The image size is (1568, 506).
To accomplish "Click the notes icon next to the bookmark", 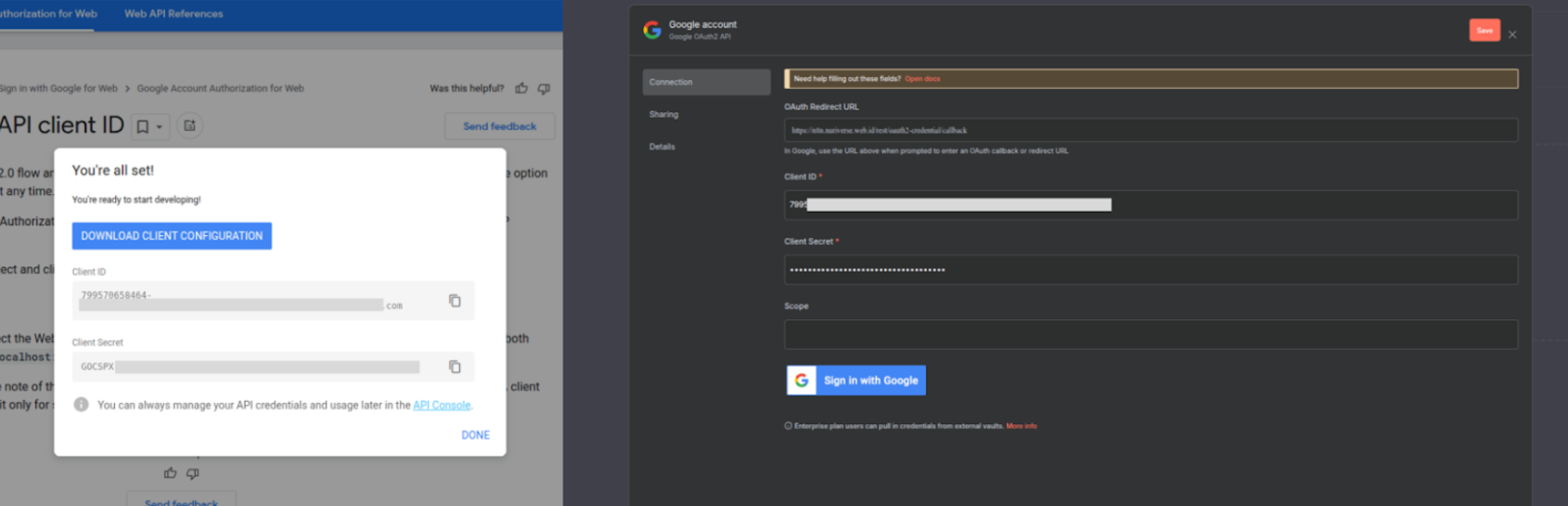I will (x=189, y=125).
